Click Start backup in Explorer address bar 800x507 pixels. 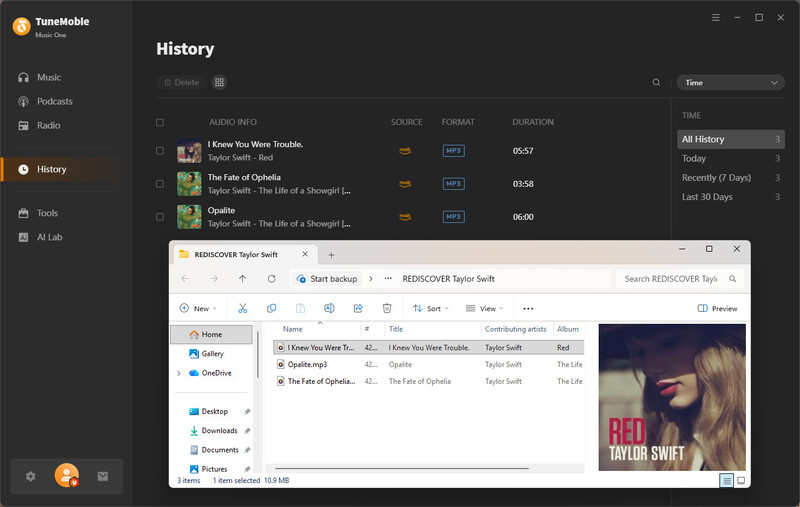pos(327,279)
